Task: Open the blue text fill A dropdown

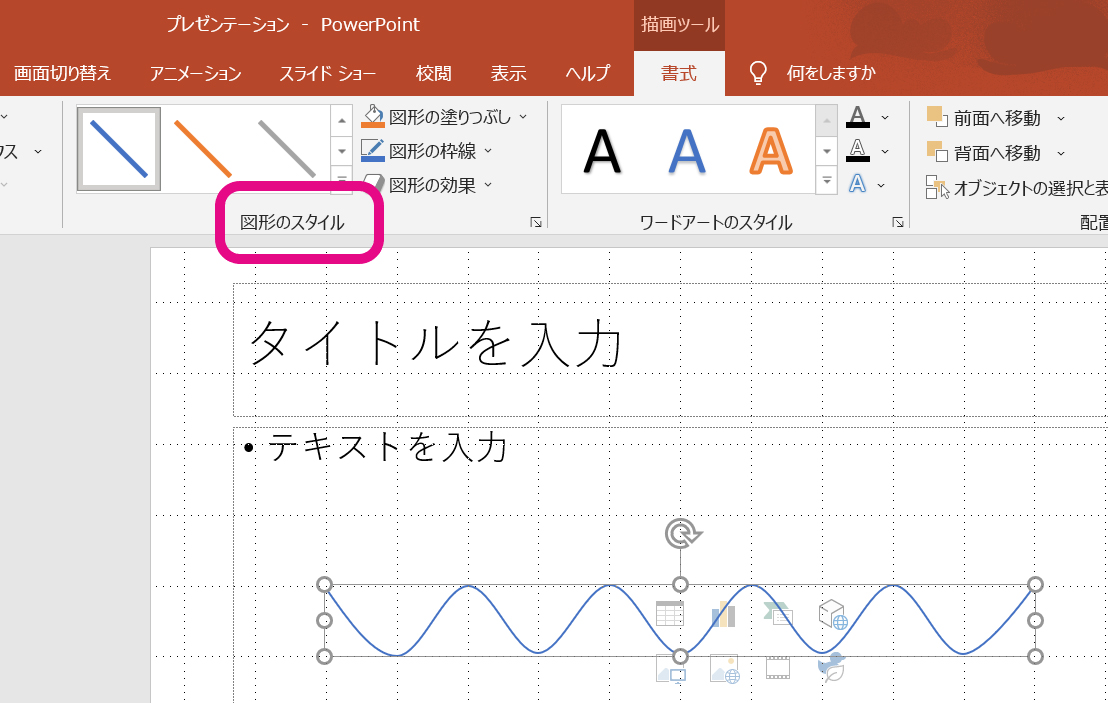Action: tap(879, 186)
